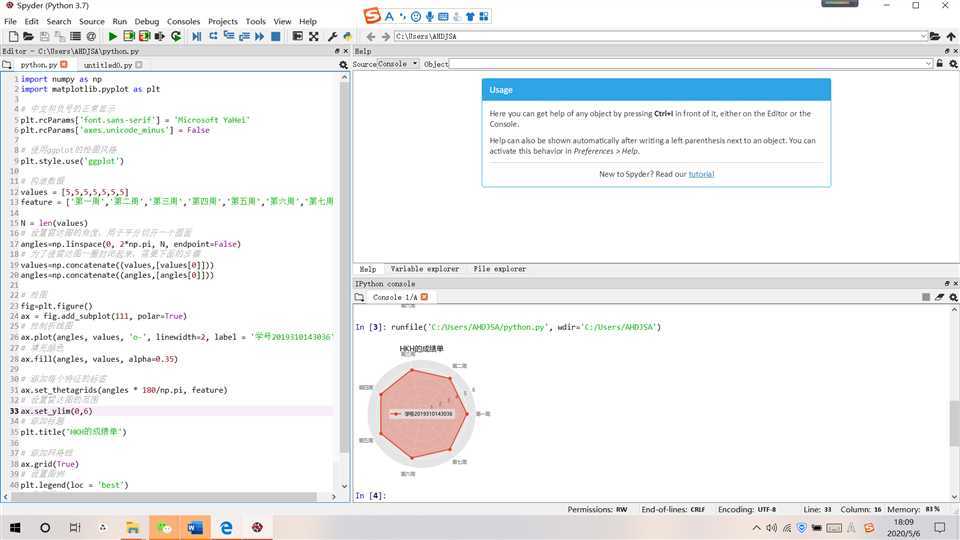Expand the Help Object combo box
Image resolution: width=960 pixels, height=540 pixels.
(x=929, y=64)
